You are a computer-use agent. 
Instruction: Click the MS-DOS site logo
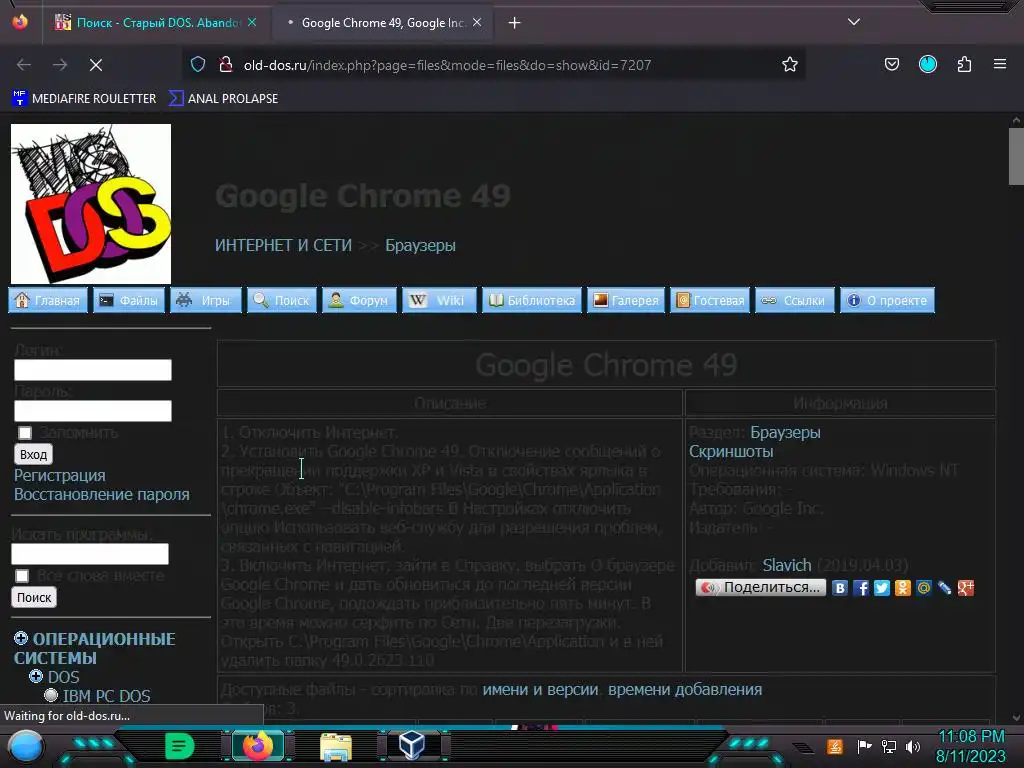coord(91,204)
